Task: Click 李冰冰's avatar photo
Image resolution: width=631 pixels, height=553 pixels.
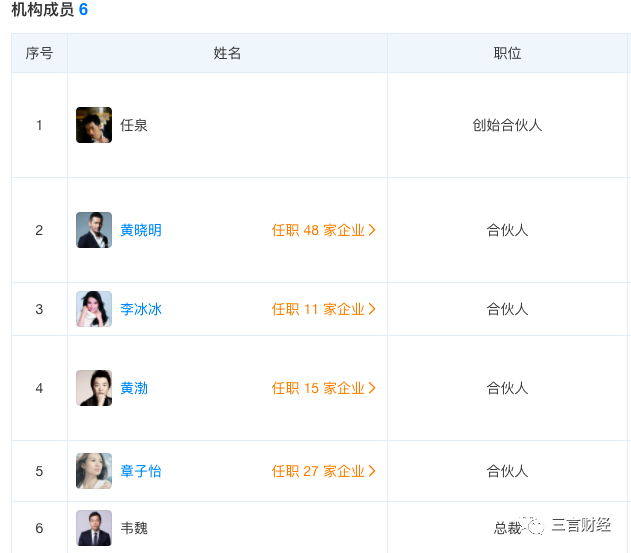Action: pos(94,309)
